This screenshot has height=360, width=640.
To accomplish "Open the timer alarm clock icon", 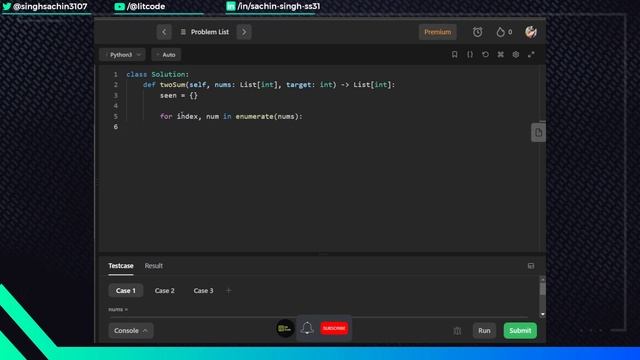I will coord(478,32).
